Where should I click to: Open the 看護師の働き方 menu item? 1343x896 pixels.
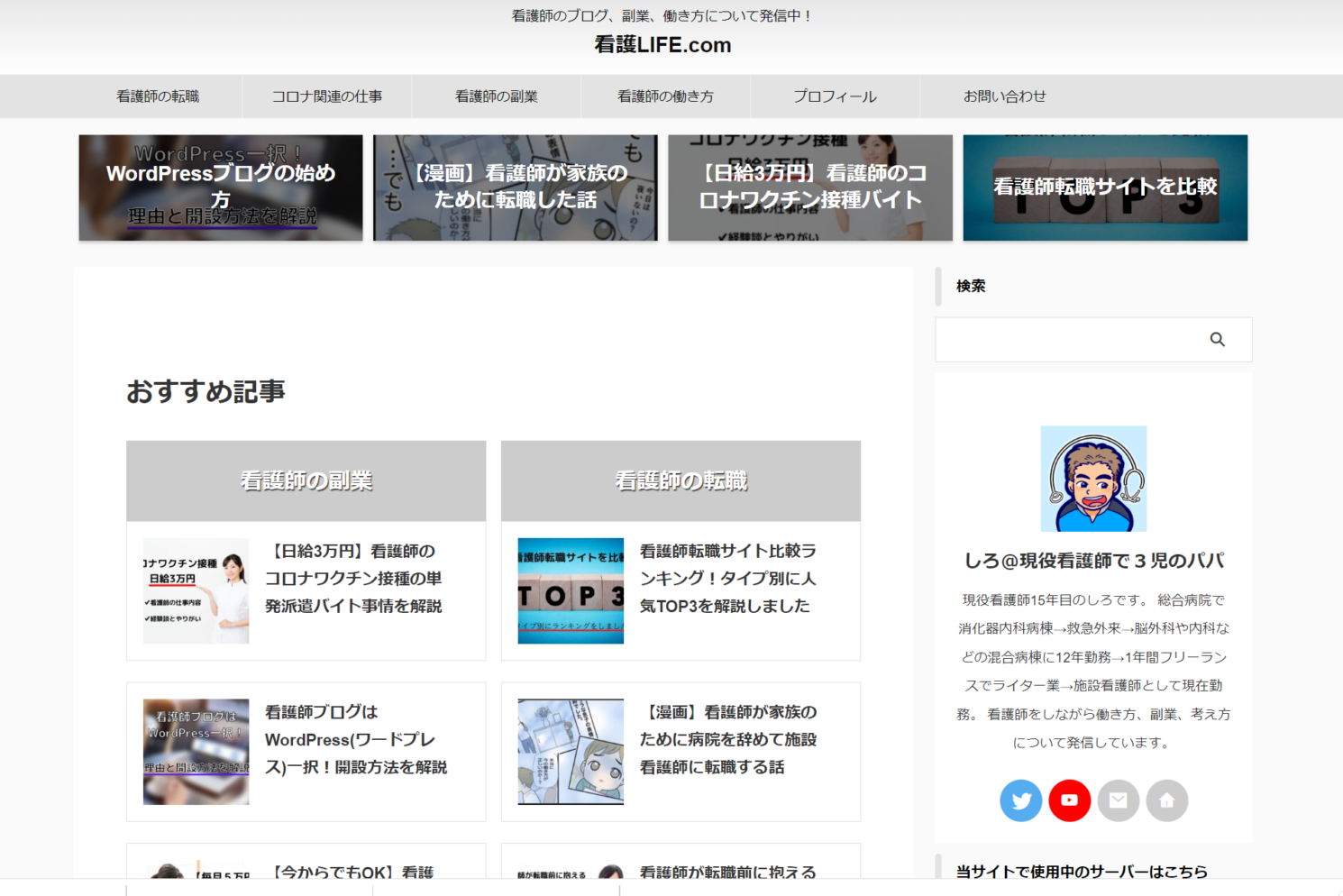665,96
